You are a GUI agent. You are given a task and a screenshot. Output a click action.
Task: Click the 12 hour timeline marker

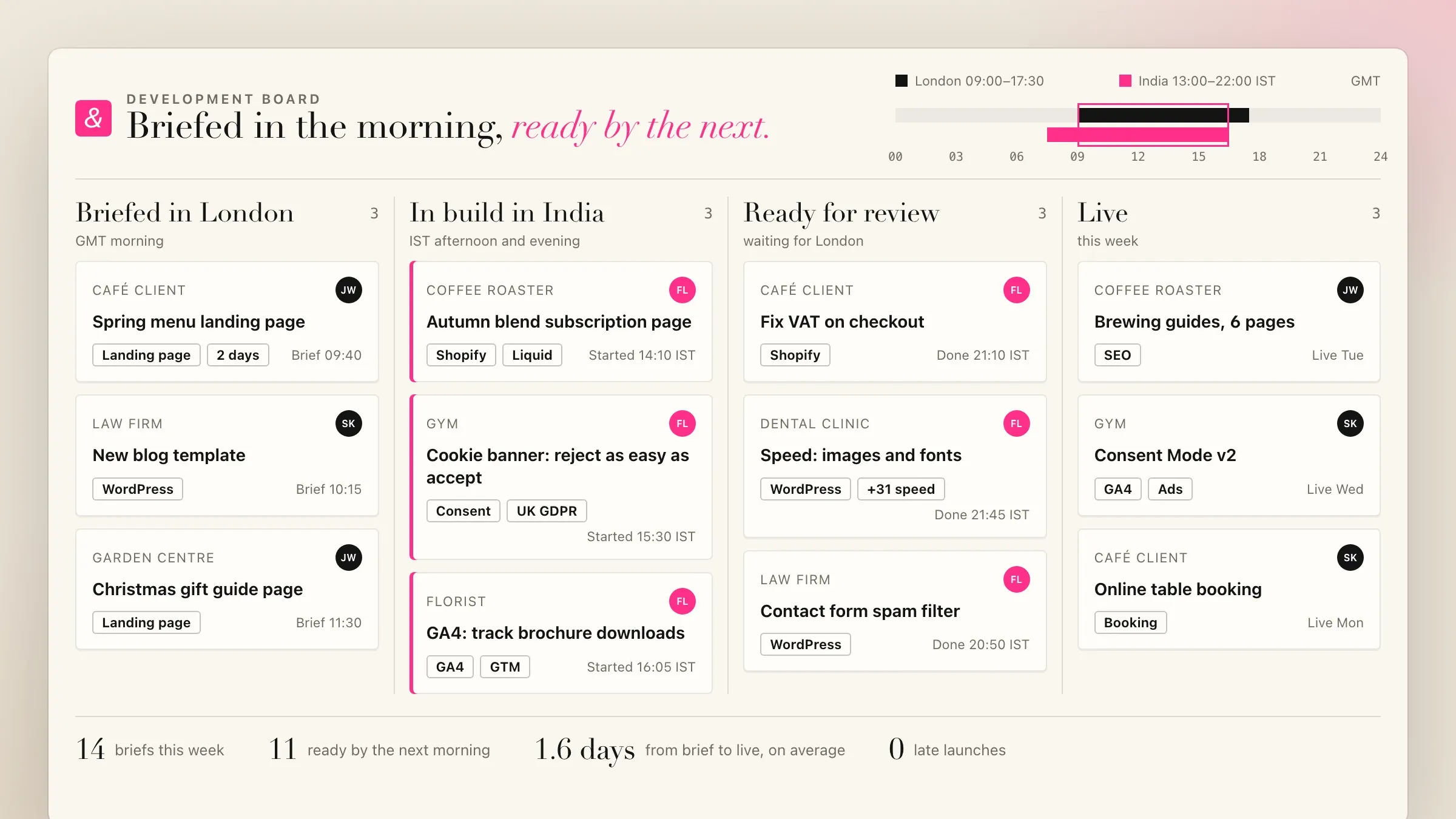(1138, 157)
